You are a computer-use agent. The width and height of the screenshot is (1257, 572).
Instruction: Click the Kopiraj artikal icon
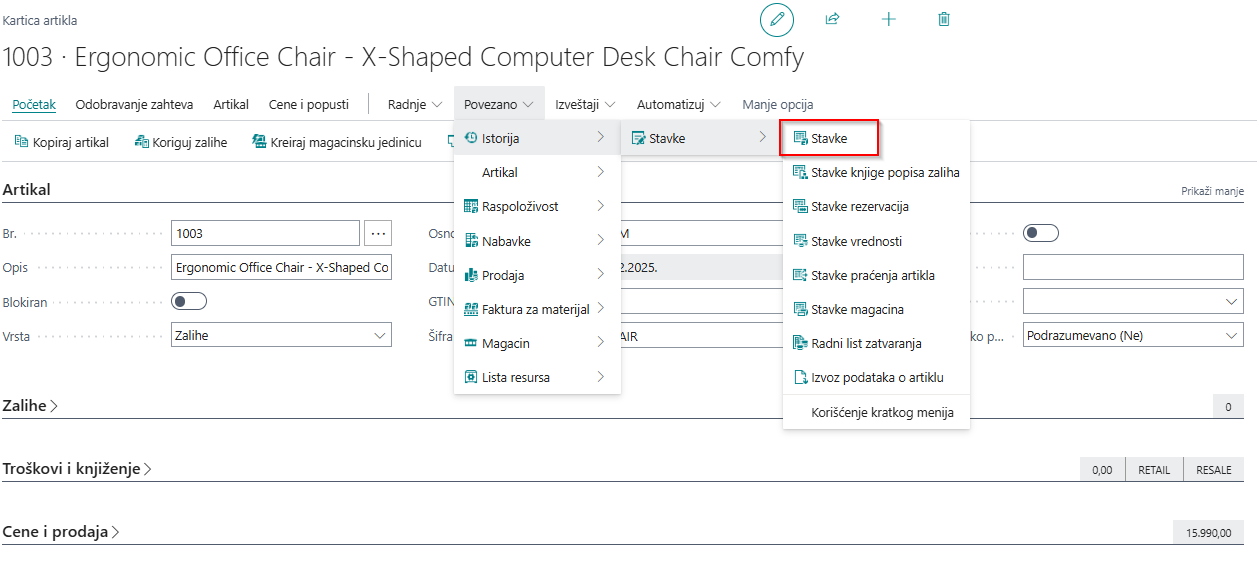pos(21,142)
